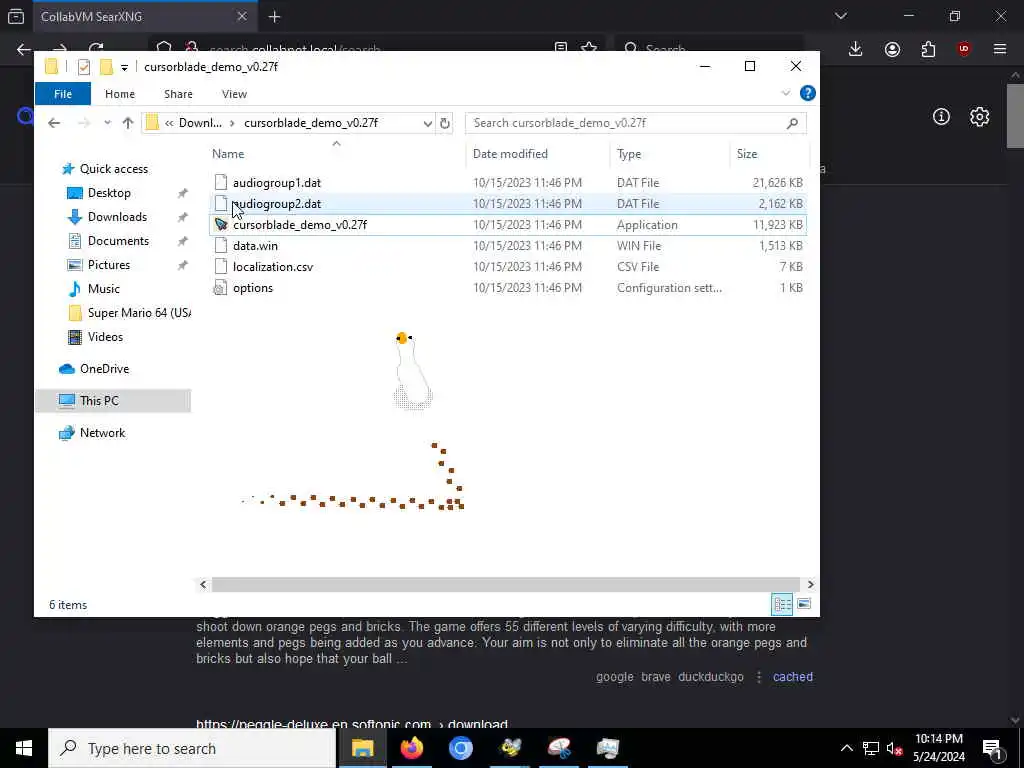
Task: Open the duckduckgo engine link
Action: [x=711, y=677]
